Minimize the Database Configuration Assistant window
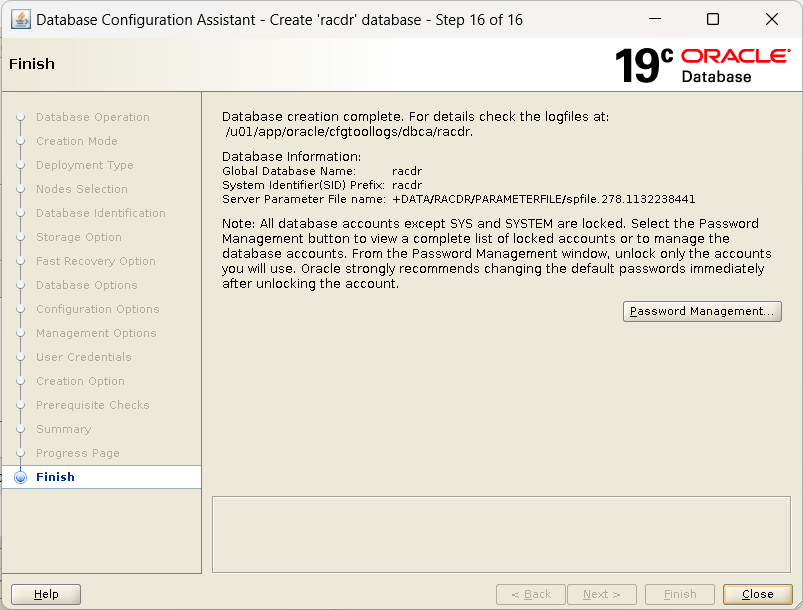 pos(655,19)
